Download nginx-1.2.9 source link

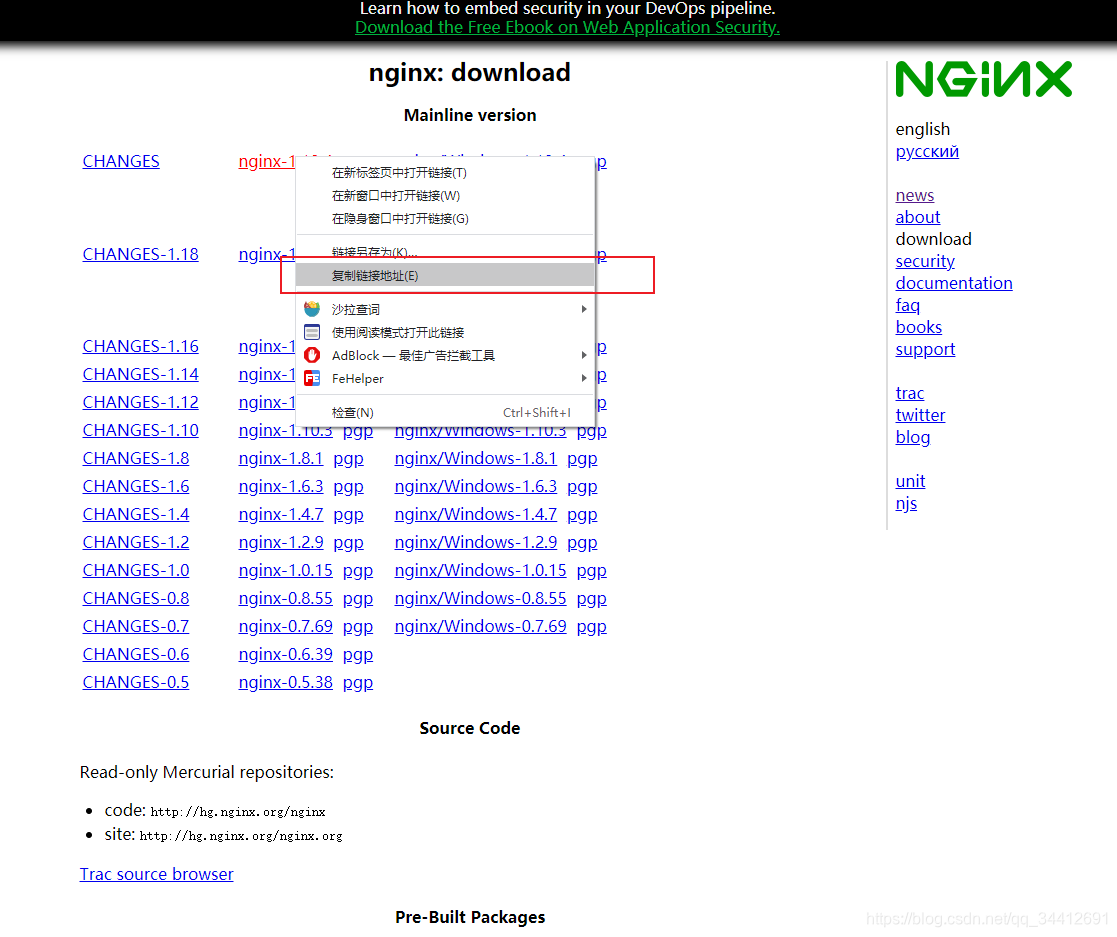tap(281, 542)
